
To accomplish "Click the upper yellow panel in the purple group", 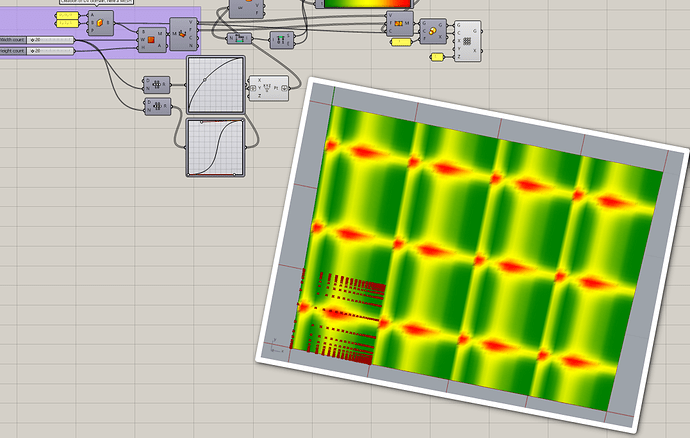I will coord(67,15).
